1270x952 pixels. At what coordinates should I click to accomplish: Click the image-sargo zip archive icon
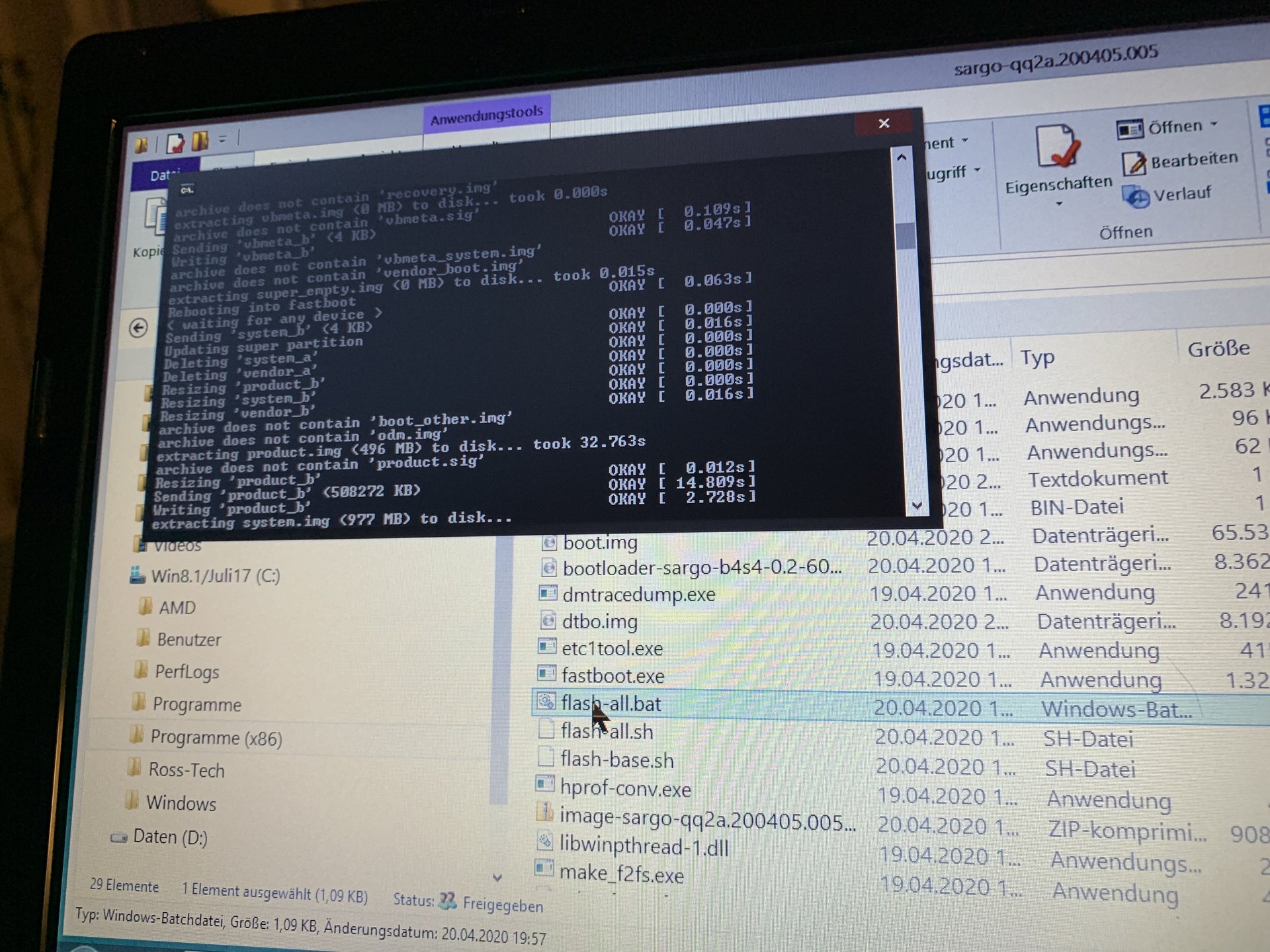pos(544,813)
